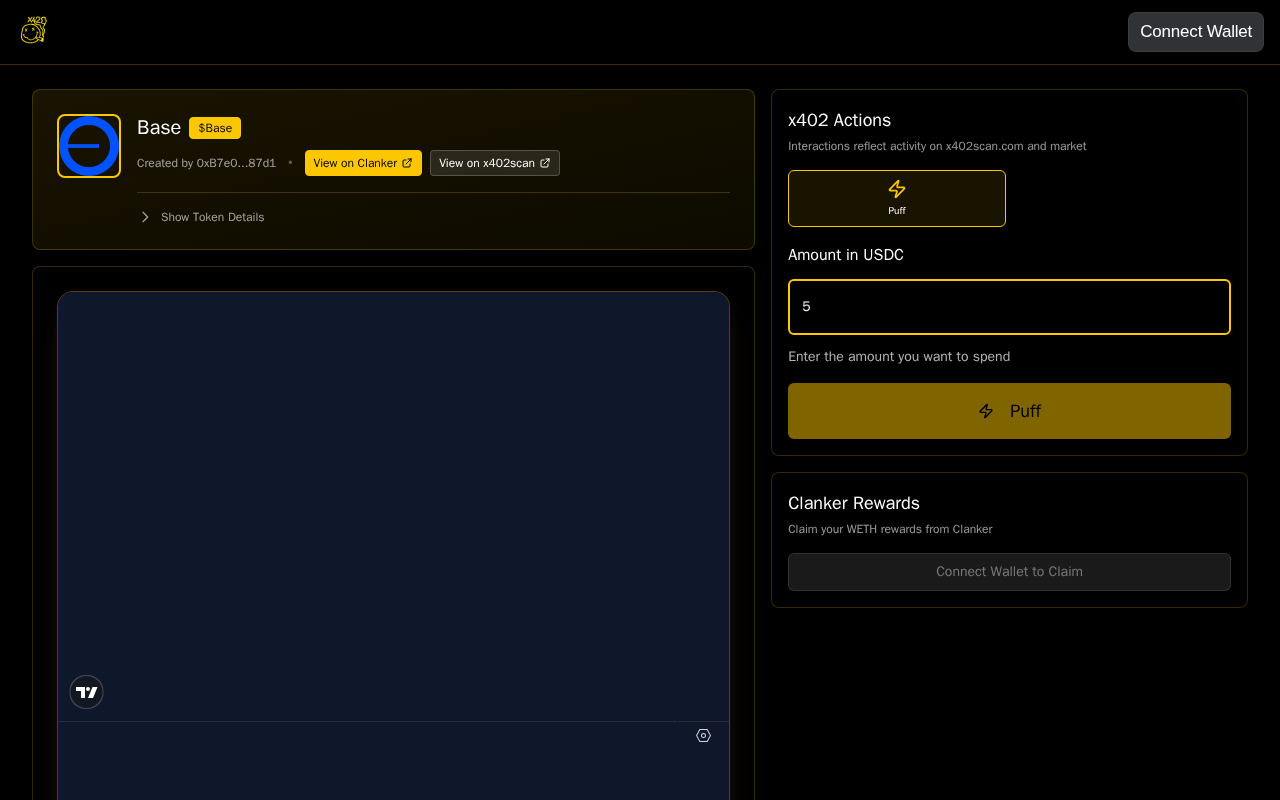Click the x402scan.com activity description text
The image size is (1280, 800).
[937, 146]
